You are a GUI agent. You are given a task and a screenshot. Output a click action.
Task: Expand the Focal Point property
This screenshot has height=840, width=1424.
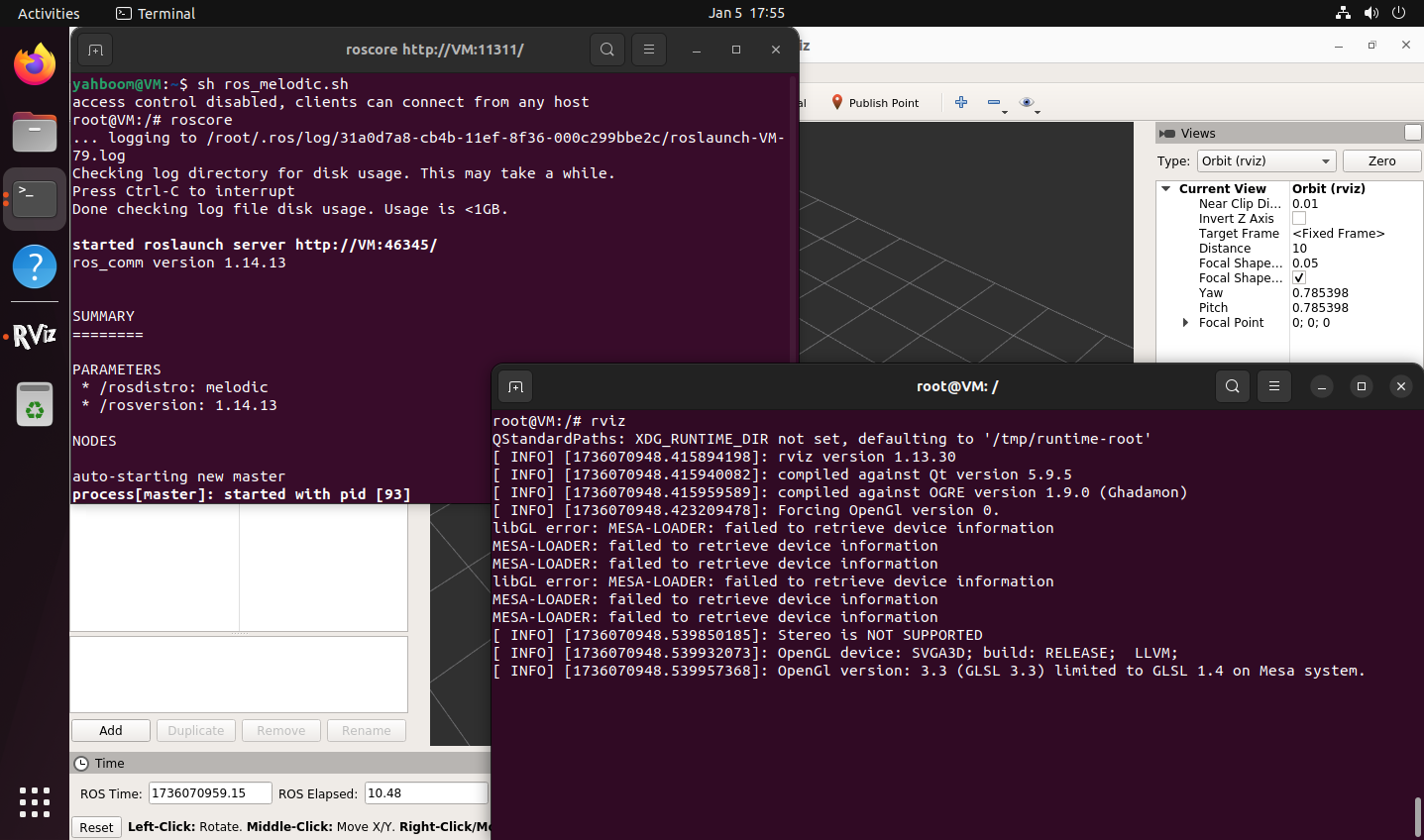click(x=1185, y=322)
